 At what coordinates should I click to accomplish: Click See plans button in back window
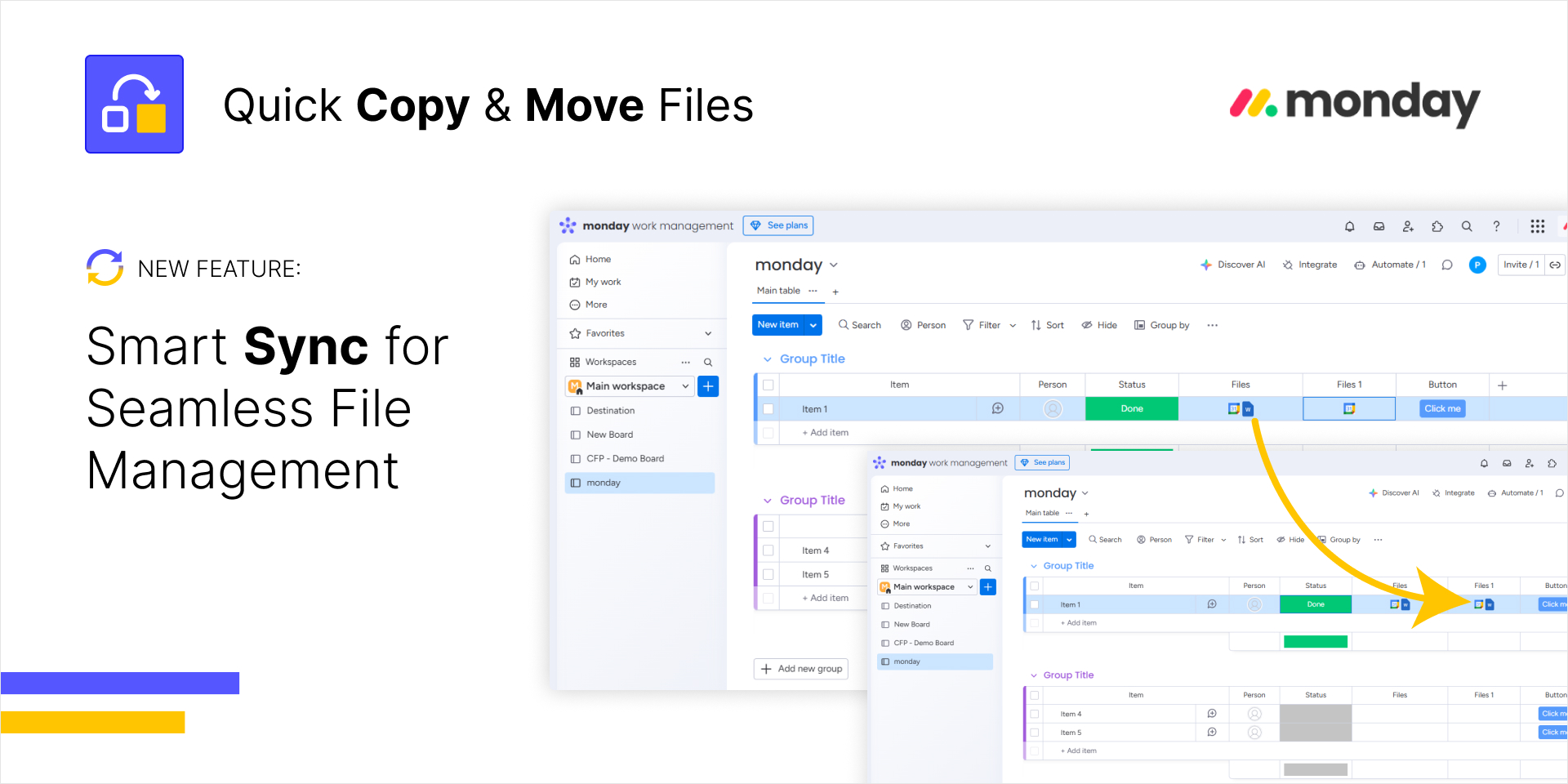point(778,225)
